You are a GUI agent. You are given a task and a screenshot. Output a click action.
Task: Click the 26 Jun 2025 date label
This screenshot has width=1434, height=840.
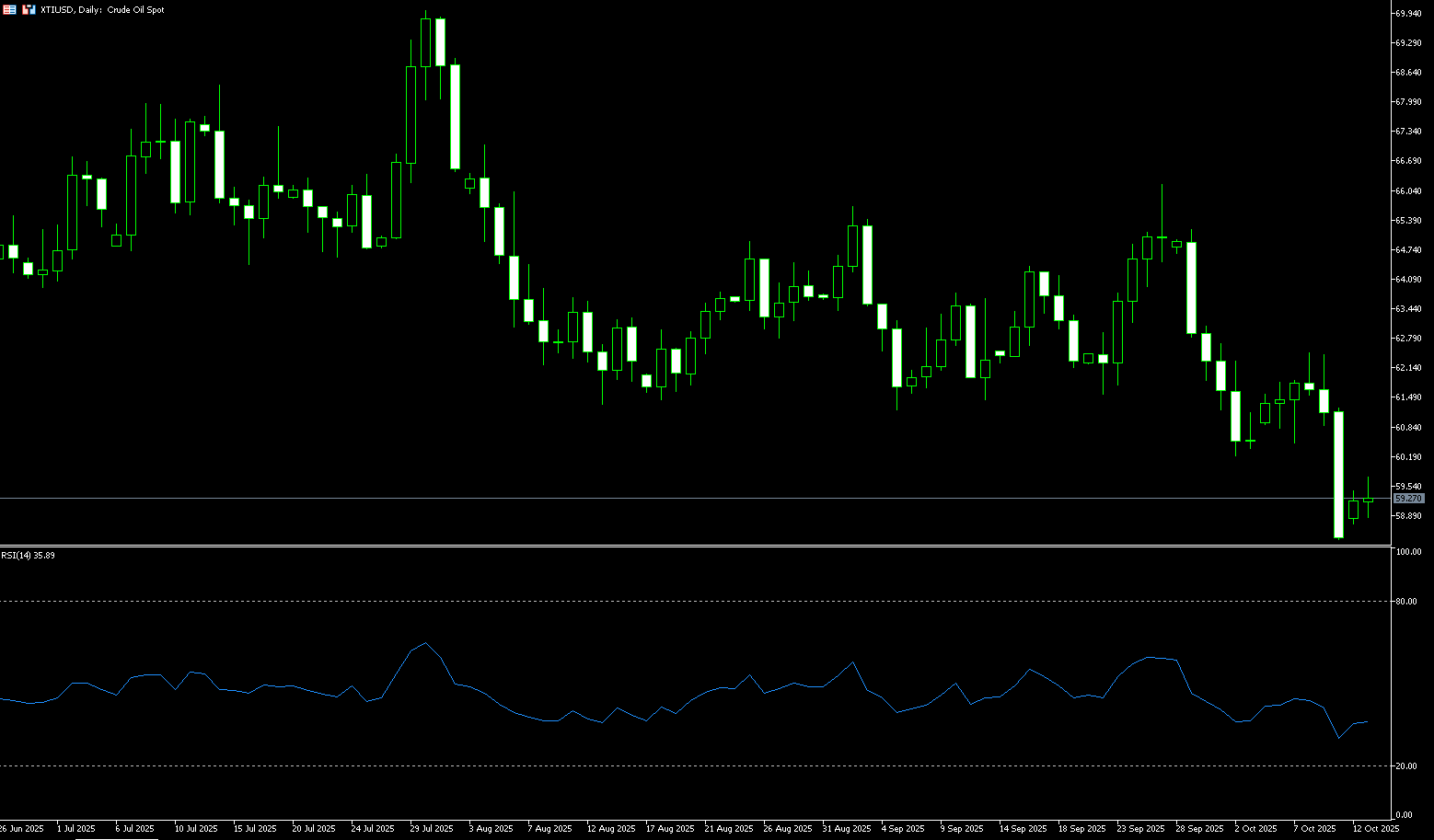pos(22,829)
